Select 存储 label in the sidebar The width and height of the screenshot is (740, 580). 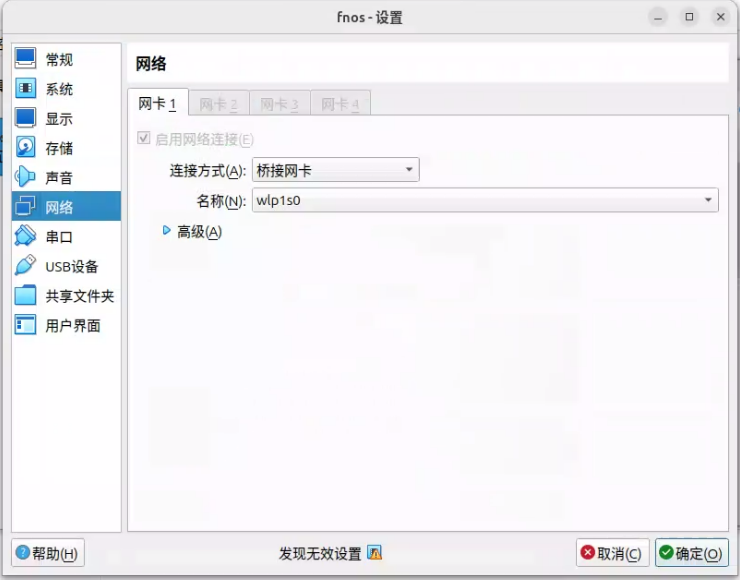coord(59,148)
